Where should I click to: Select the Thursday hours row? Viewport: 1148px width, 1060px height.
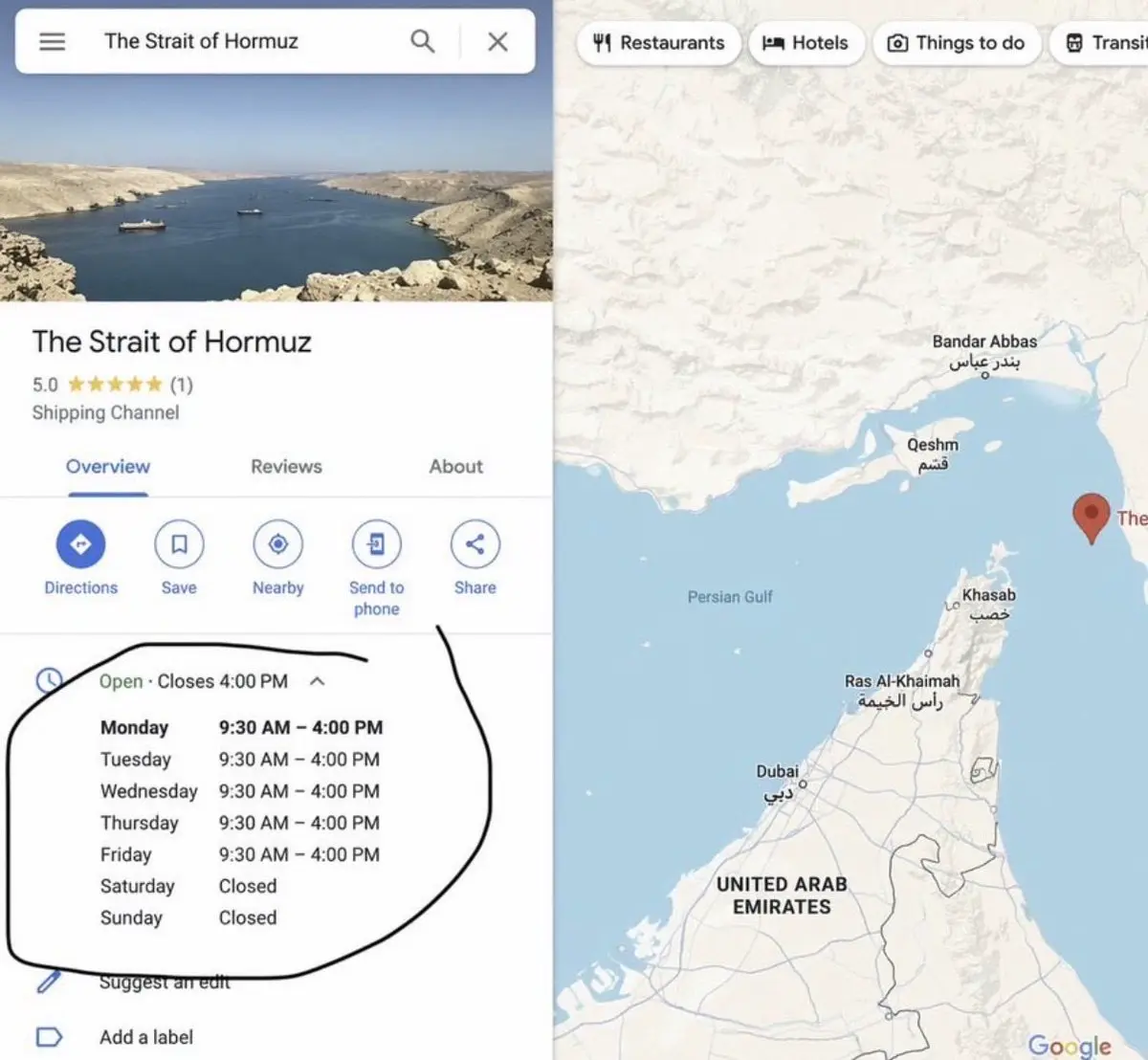click(x=240, y=823)
